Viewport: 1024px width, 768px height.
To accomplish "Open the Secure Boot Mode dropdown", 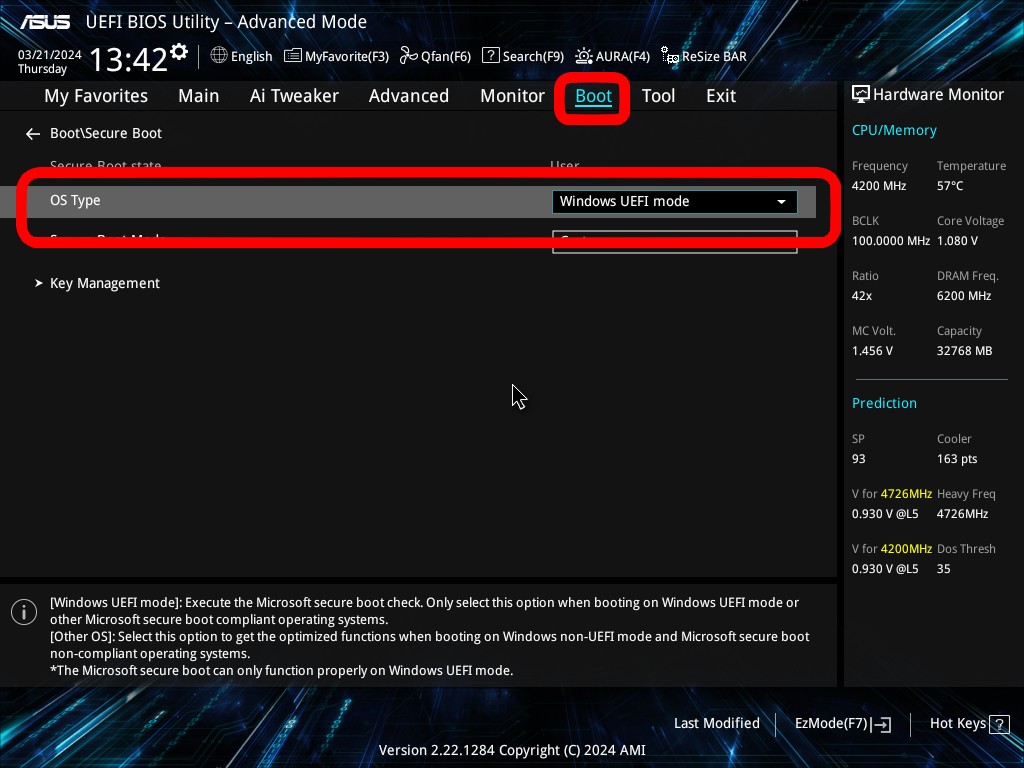I will point(675,242).
